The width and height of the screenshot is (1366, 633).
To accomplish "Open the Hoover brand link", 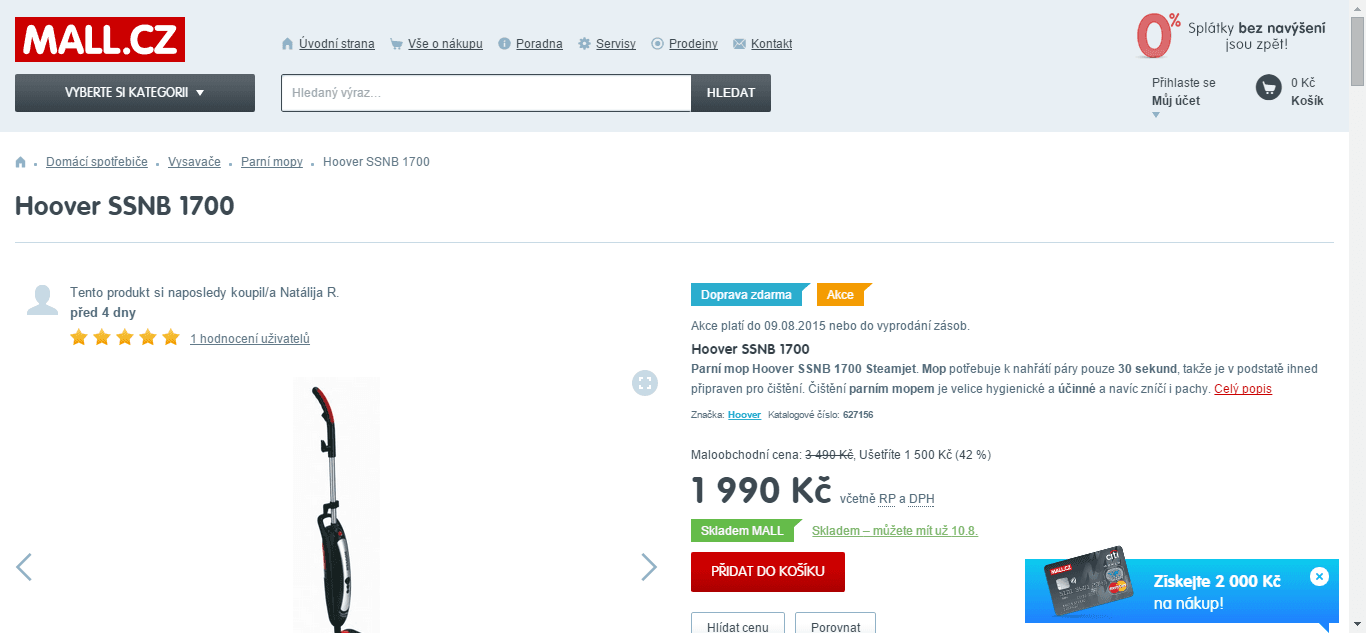I will pyautogui.click(x=744, y=415).
